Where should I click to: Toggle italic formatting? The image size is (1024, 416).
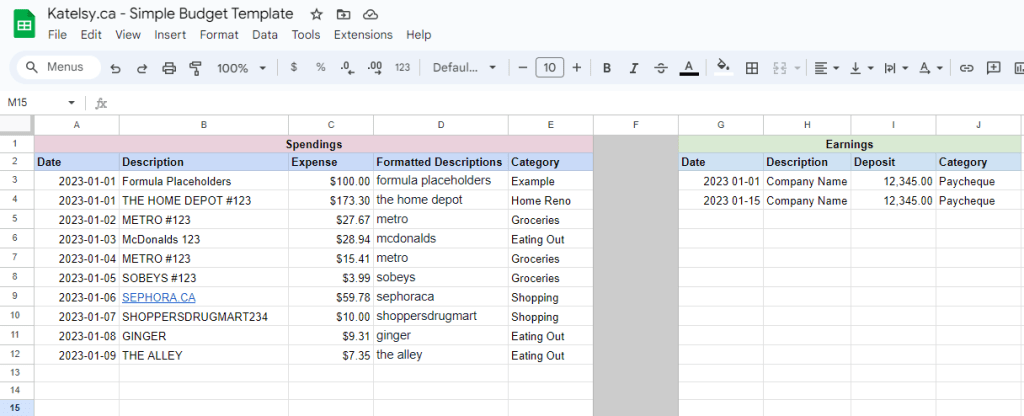click(x=633, y=68)
